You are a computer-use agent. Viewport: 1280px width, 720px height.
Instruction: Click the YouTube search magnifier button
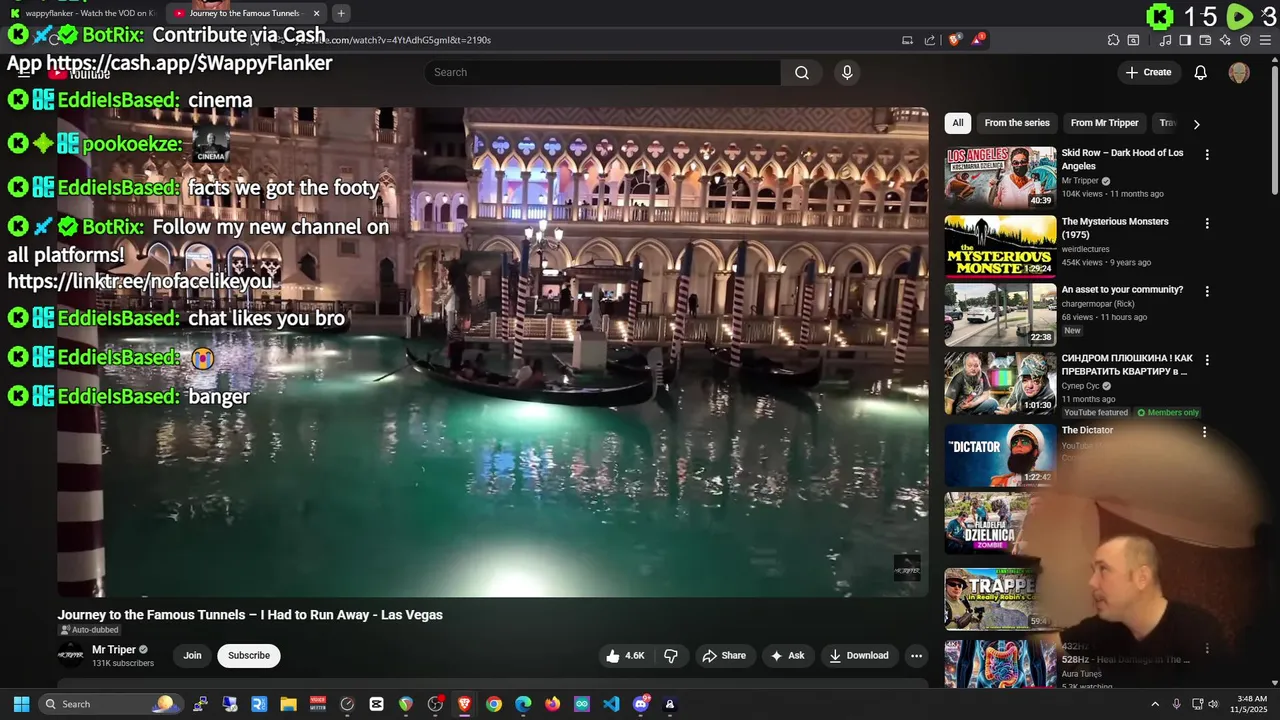point(801,72)
